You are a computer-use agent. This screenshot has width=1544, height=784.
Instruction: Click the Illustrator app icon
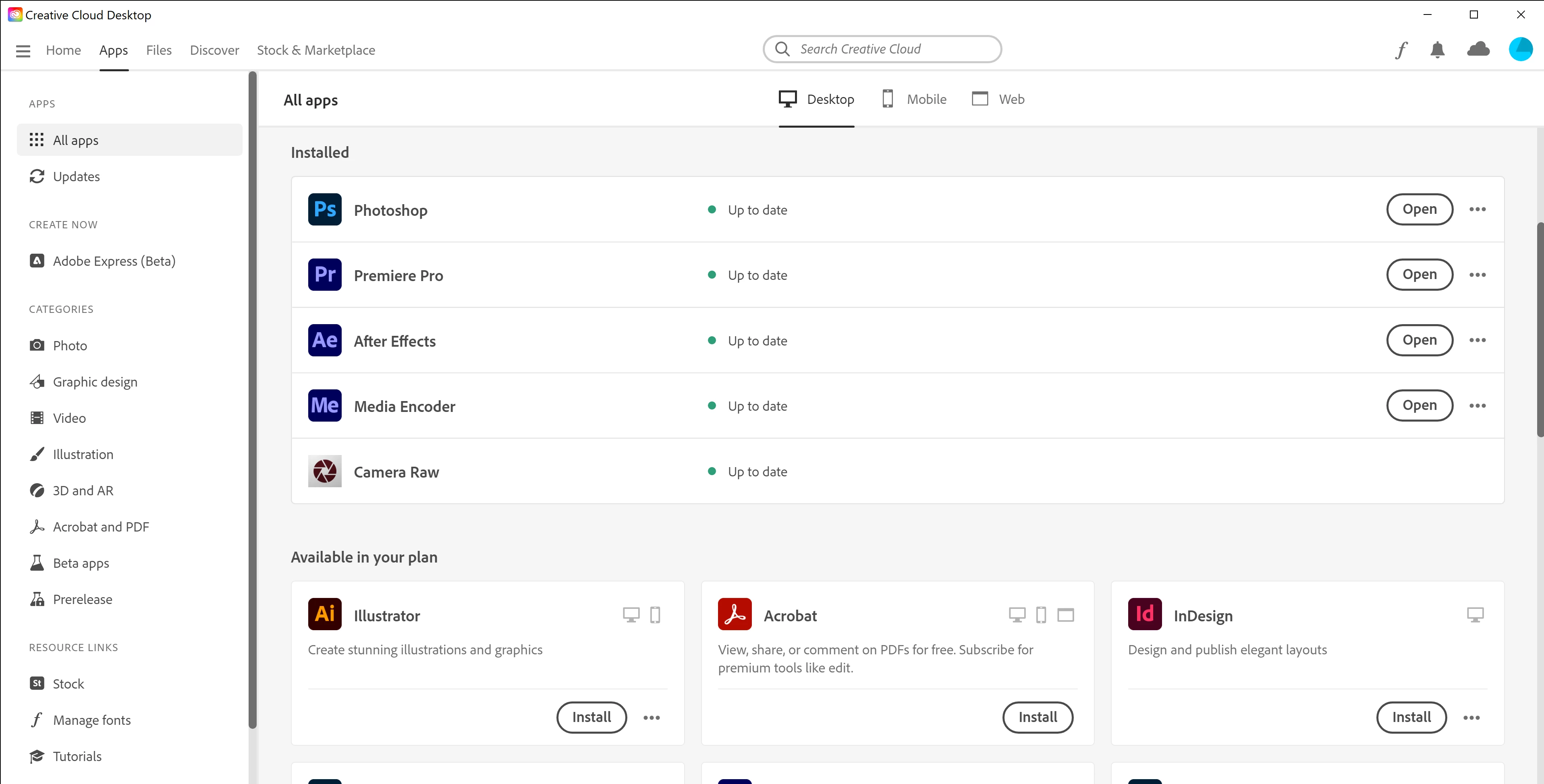coord(324,614)
